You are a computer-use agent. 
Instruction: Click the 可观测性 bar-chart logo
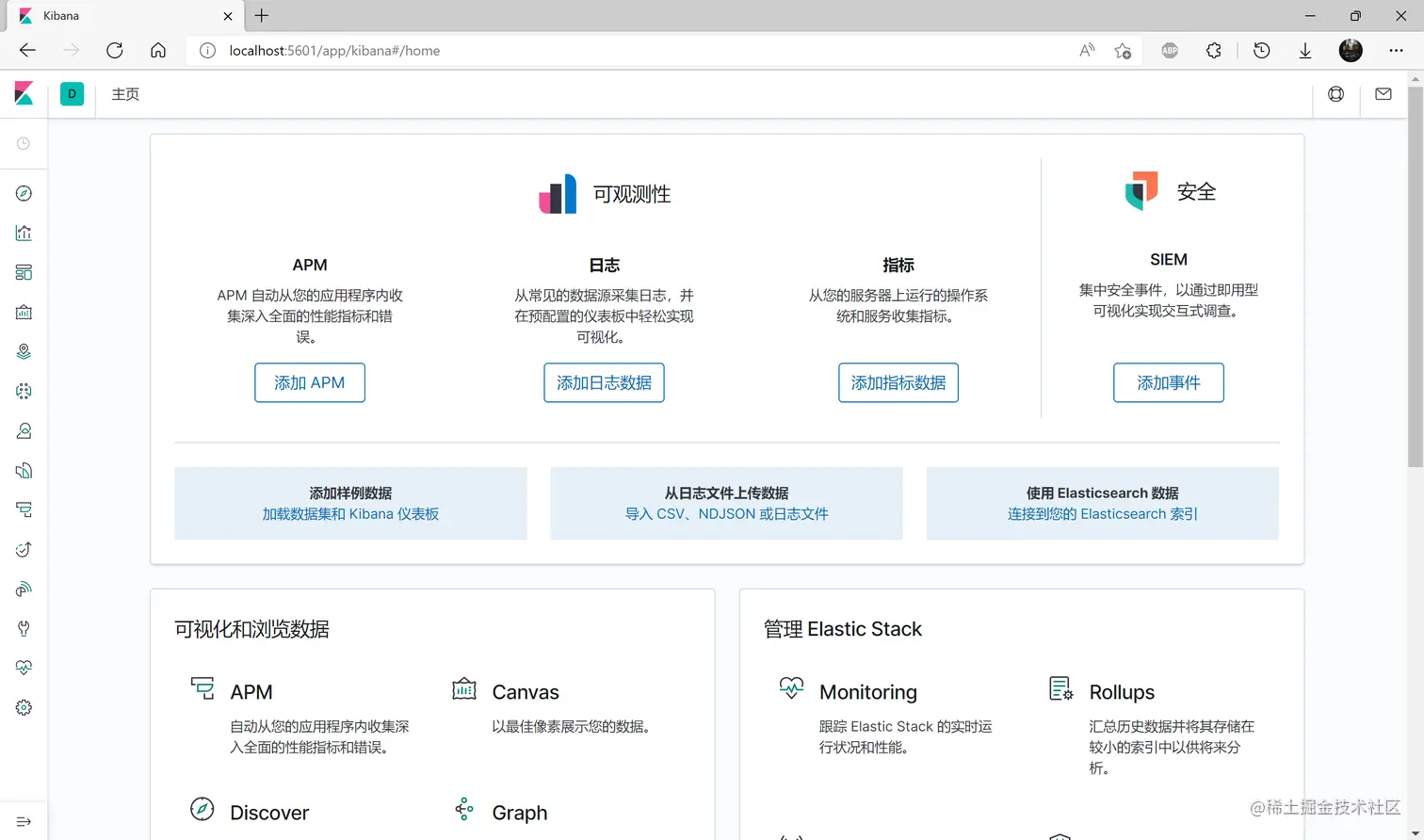pos(558,194)
